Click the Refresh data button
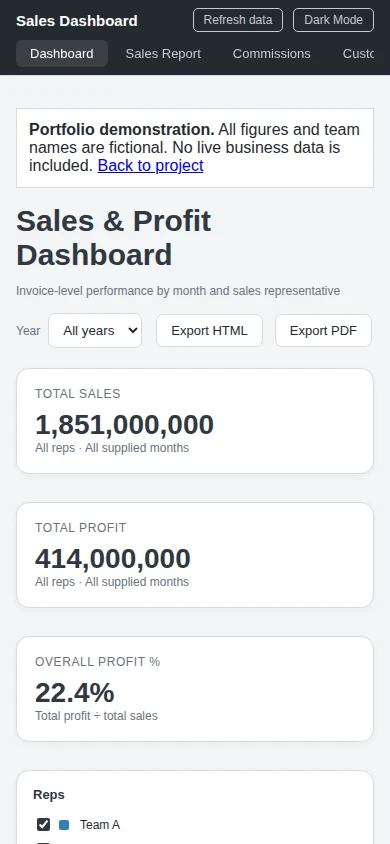 238,20
